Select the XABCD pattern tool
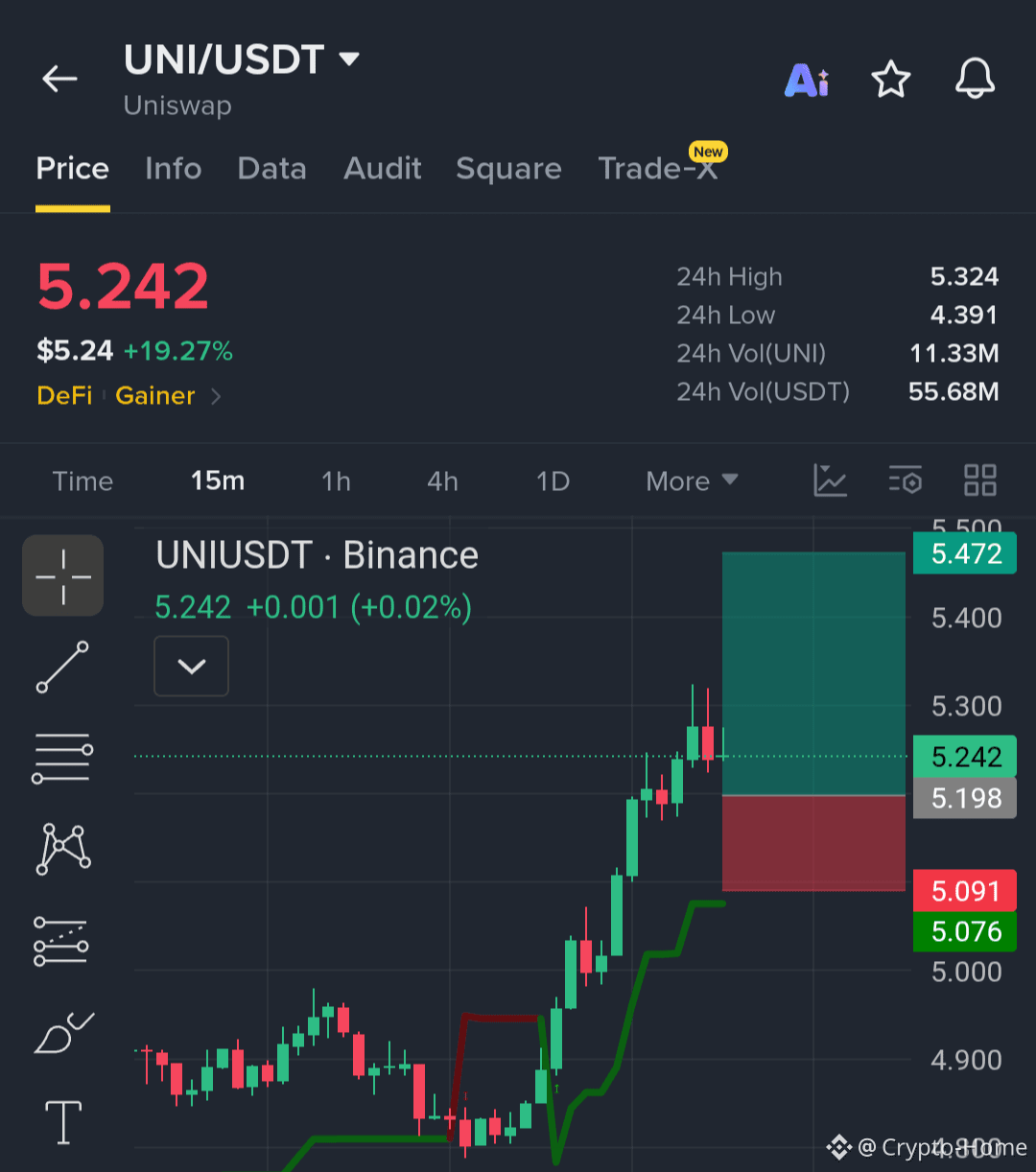The width and height of the screenshot is (1036, 1172). pos(63,849)
